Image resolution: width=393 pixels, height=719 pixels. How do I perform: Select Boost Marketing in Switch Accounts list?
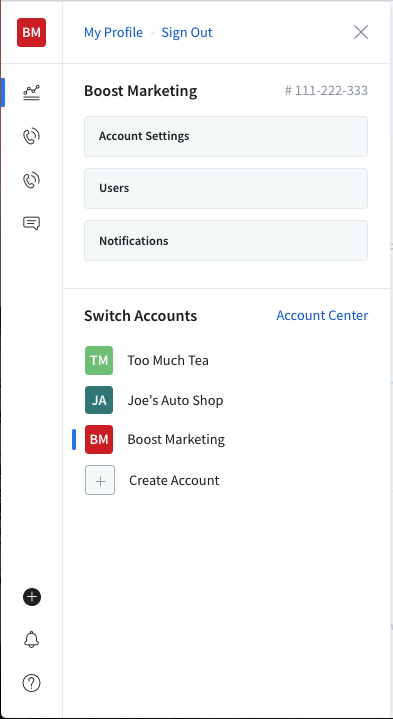tap(176, 439)
